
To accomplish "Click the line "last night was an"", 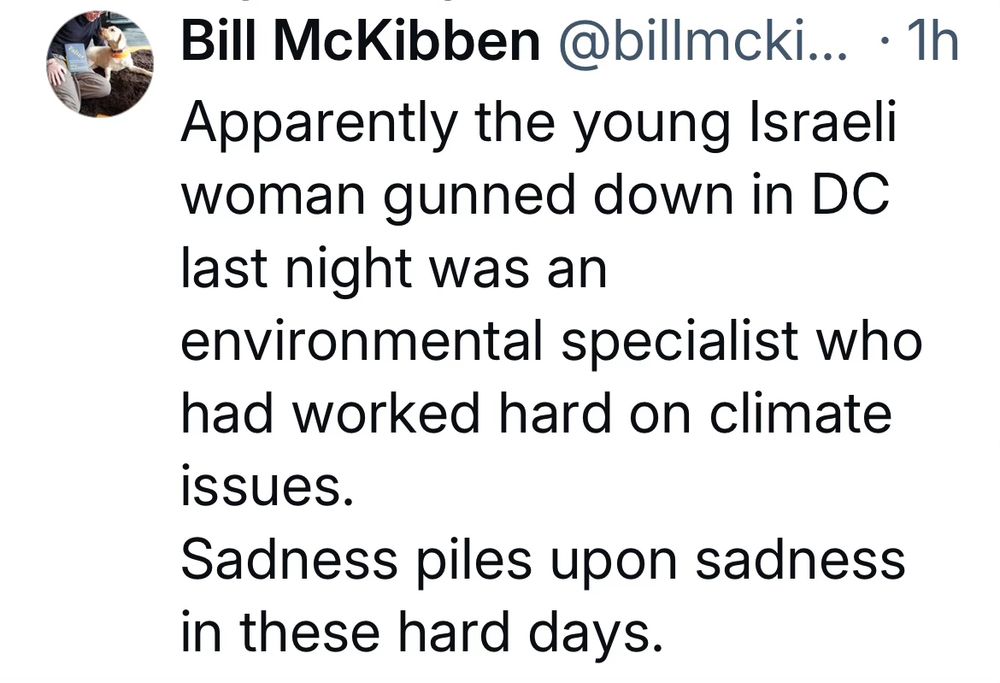I will 395,270.
